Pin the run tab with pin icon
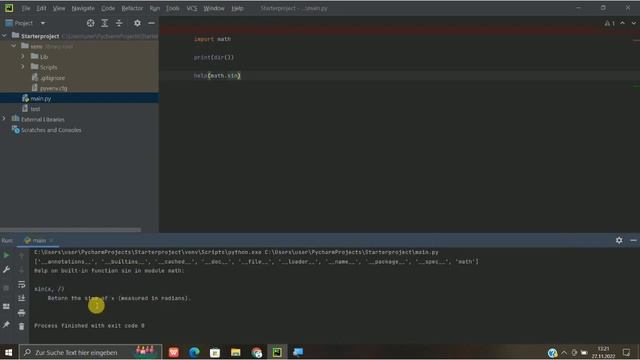 point(6,324)
